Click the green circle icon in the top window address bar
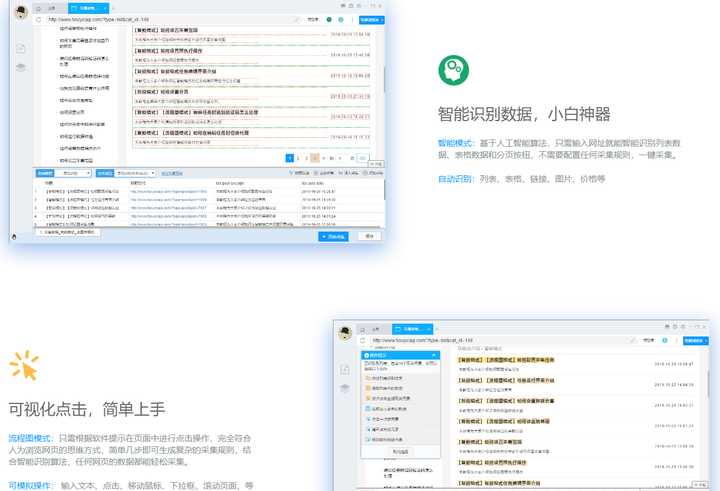720x491 pixels. coord(329,20)
